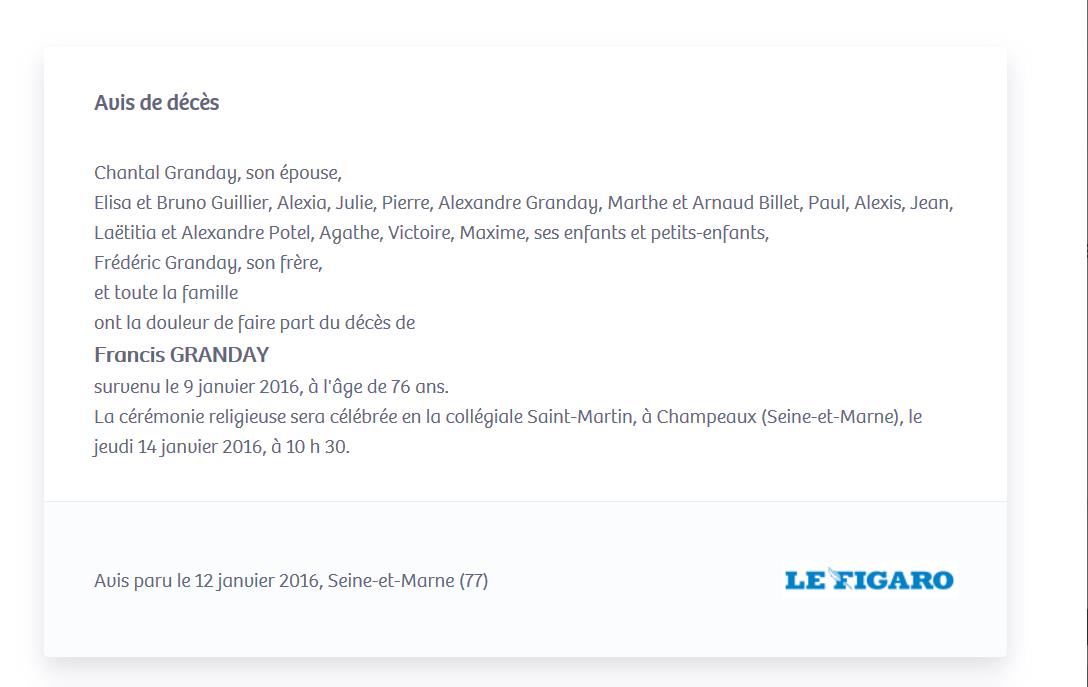Click the Seine-et-Marne (77) location text
The image size is (1088, 687).
(408, 580)
